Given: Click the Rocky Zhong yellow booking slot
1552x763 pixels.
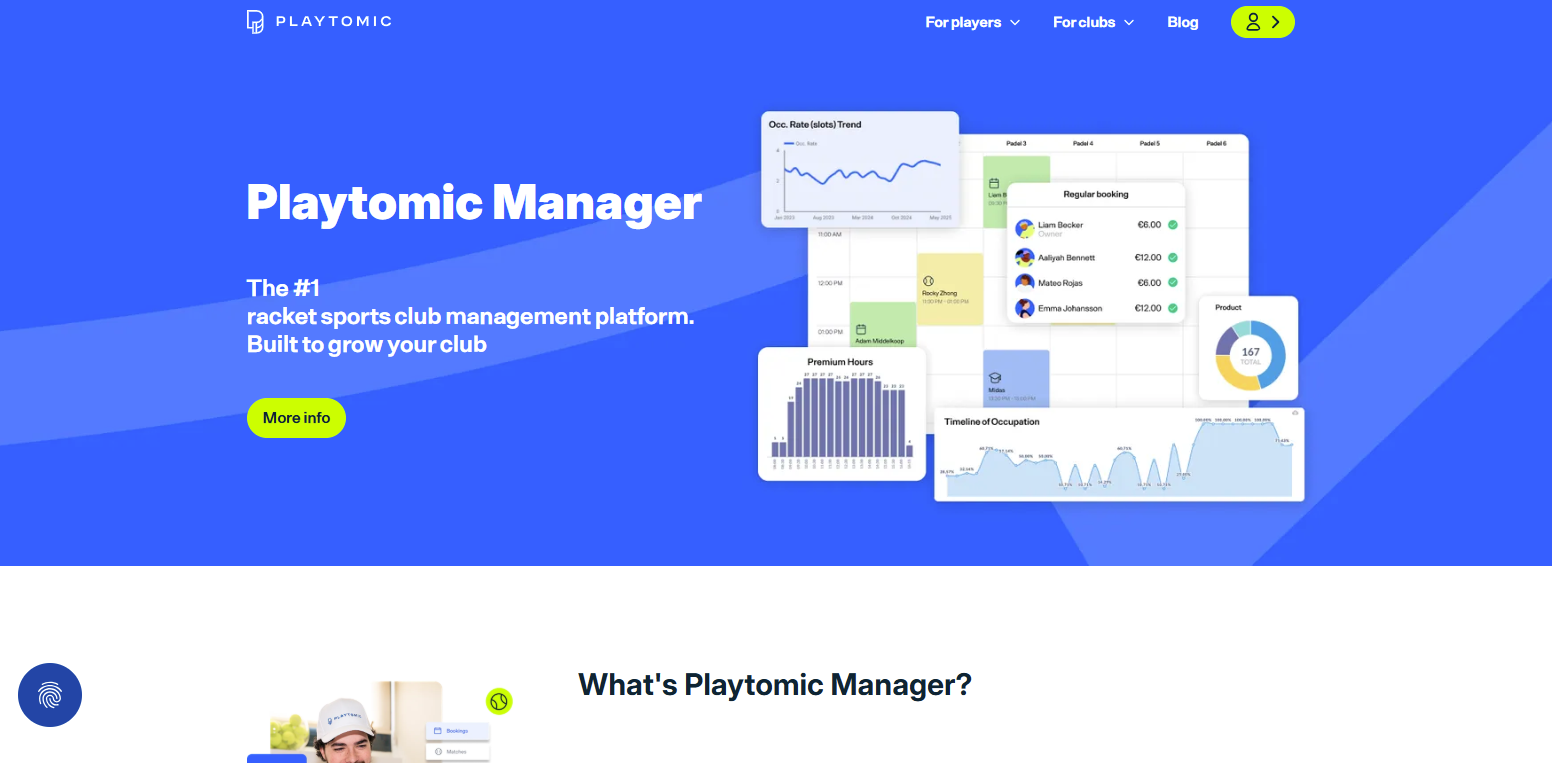Looking at the screenshot, I should point(950,289).
